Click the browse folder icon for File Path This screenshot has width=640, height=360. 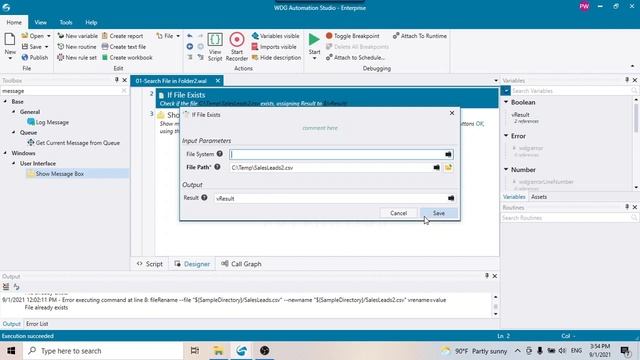[448, 168]
